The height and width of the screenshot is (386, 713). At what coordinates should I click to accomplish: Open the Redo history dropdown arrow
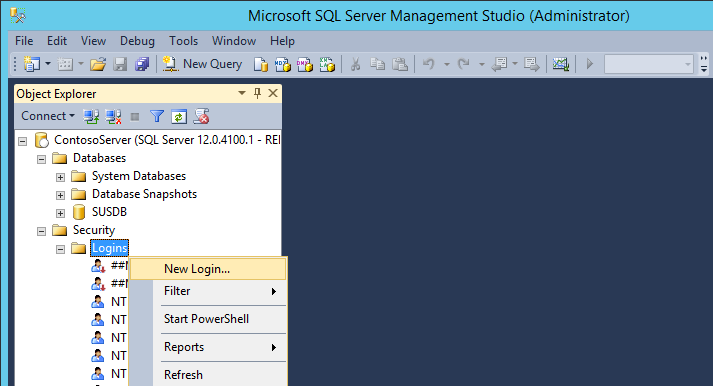coord(482,65)
